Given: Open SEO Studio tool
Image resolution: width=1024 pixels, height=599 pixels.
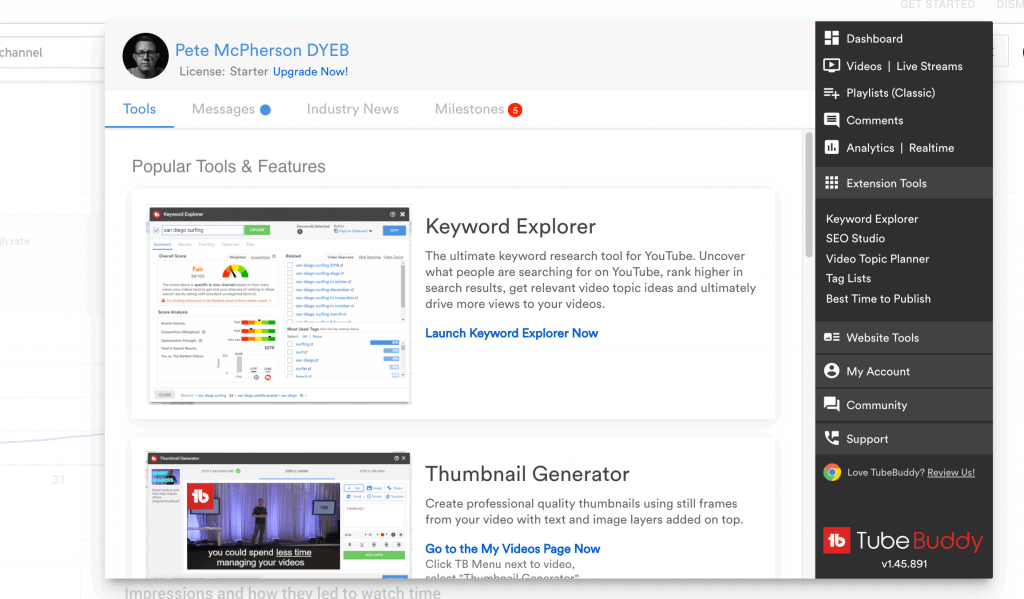Looking at the screenshot, I should point(855,238).
